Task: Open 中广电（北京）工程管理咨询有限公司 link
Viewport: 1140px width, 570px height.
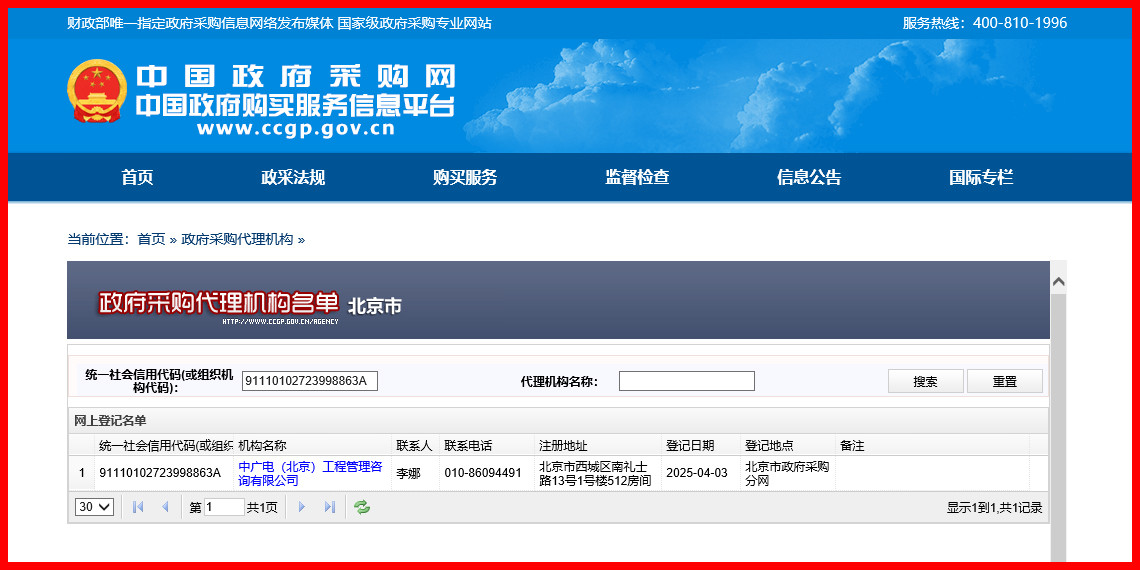Action: (310, 473)
